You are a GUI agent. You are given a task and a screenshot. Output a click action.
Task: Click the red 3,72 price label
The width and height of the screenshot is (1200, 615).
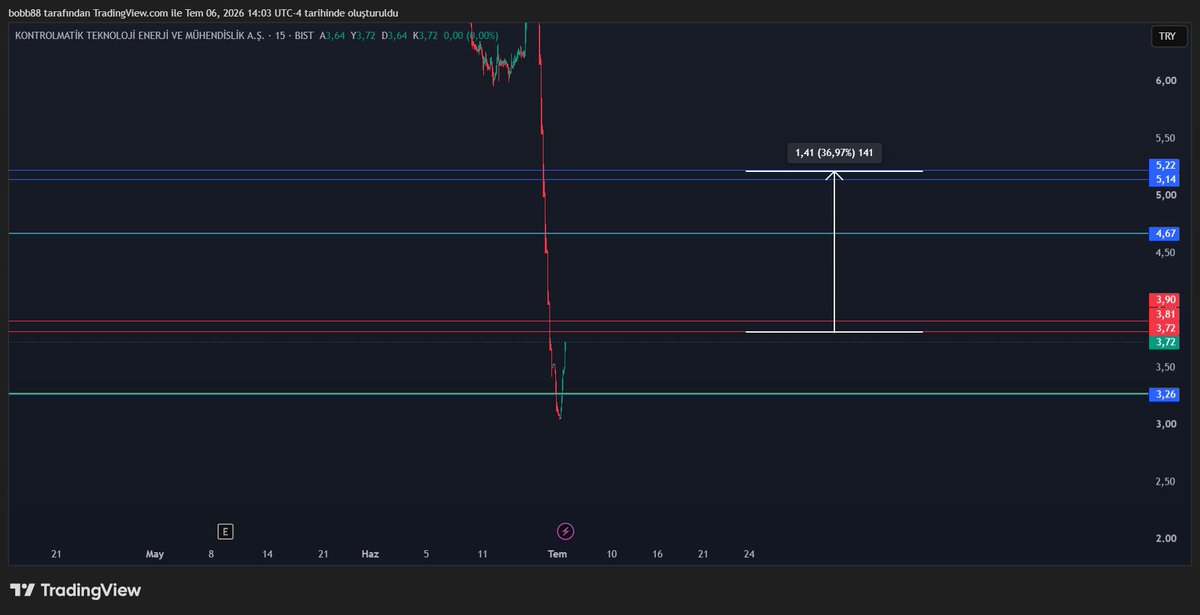point(1165,328)
